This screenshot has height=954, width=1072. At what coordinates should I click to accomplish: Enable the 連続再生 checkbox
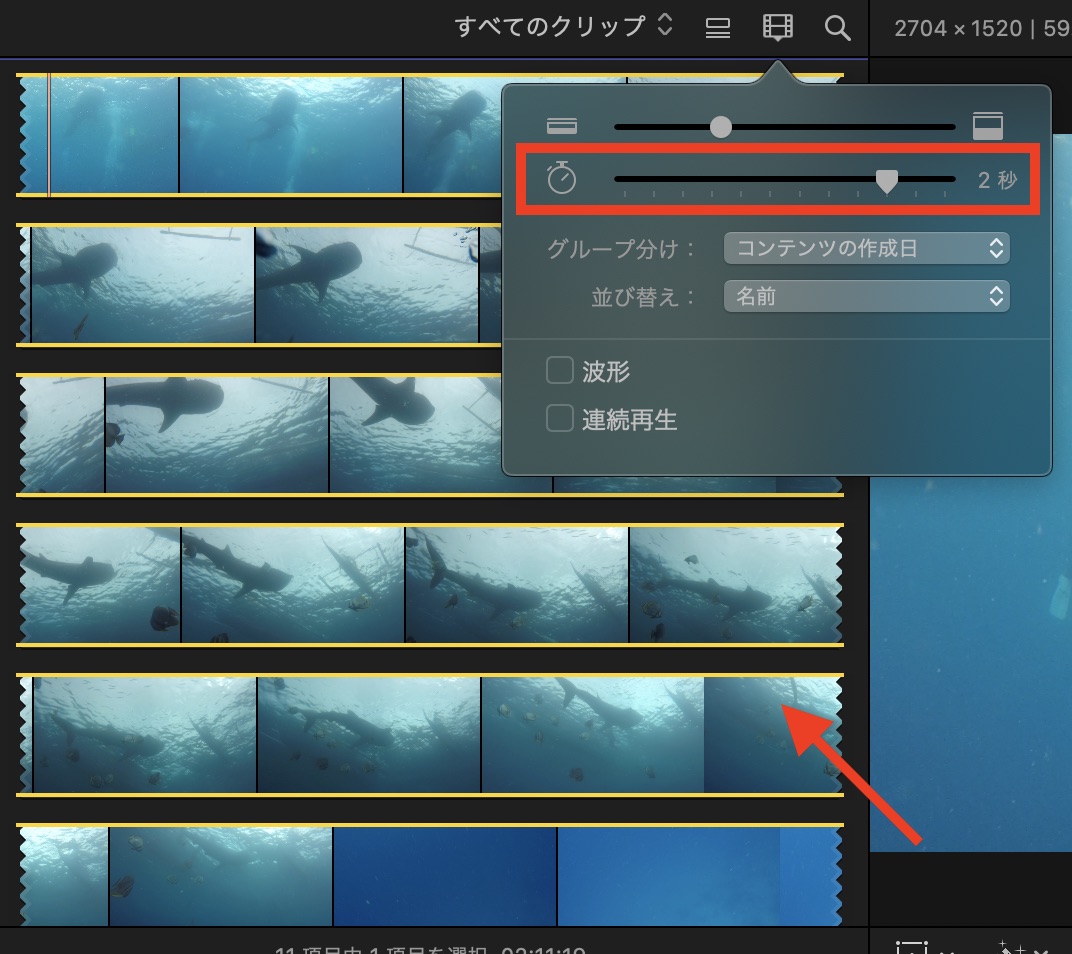[x=559, y=418]
